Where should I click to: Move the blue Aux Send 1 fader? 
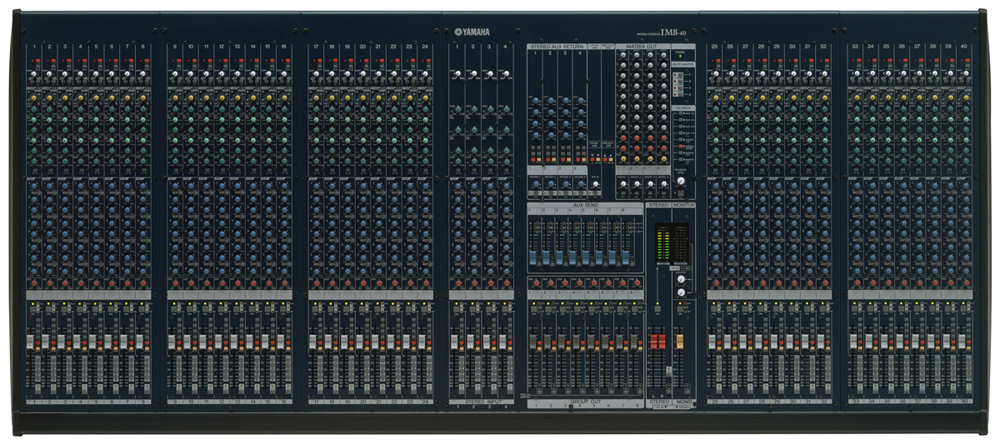click(x=534, y=258)
